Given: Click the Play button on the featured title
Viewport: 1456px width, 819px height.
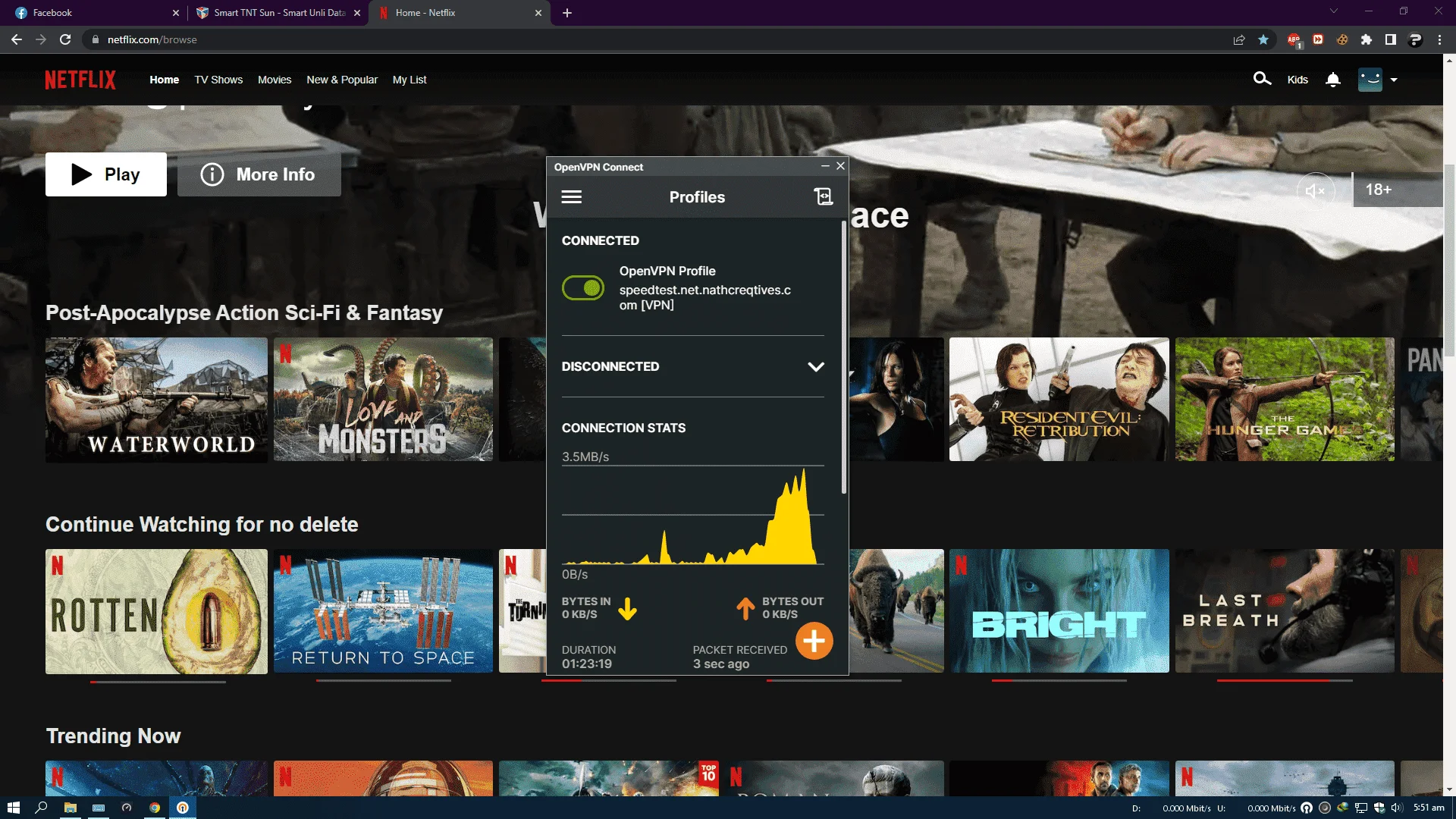Looking at the screenshot, I should coord(106,174).
